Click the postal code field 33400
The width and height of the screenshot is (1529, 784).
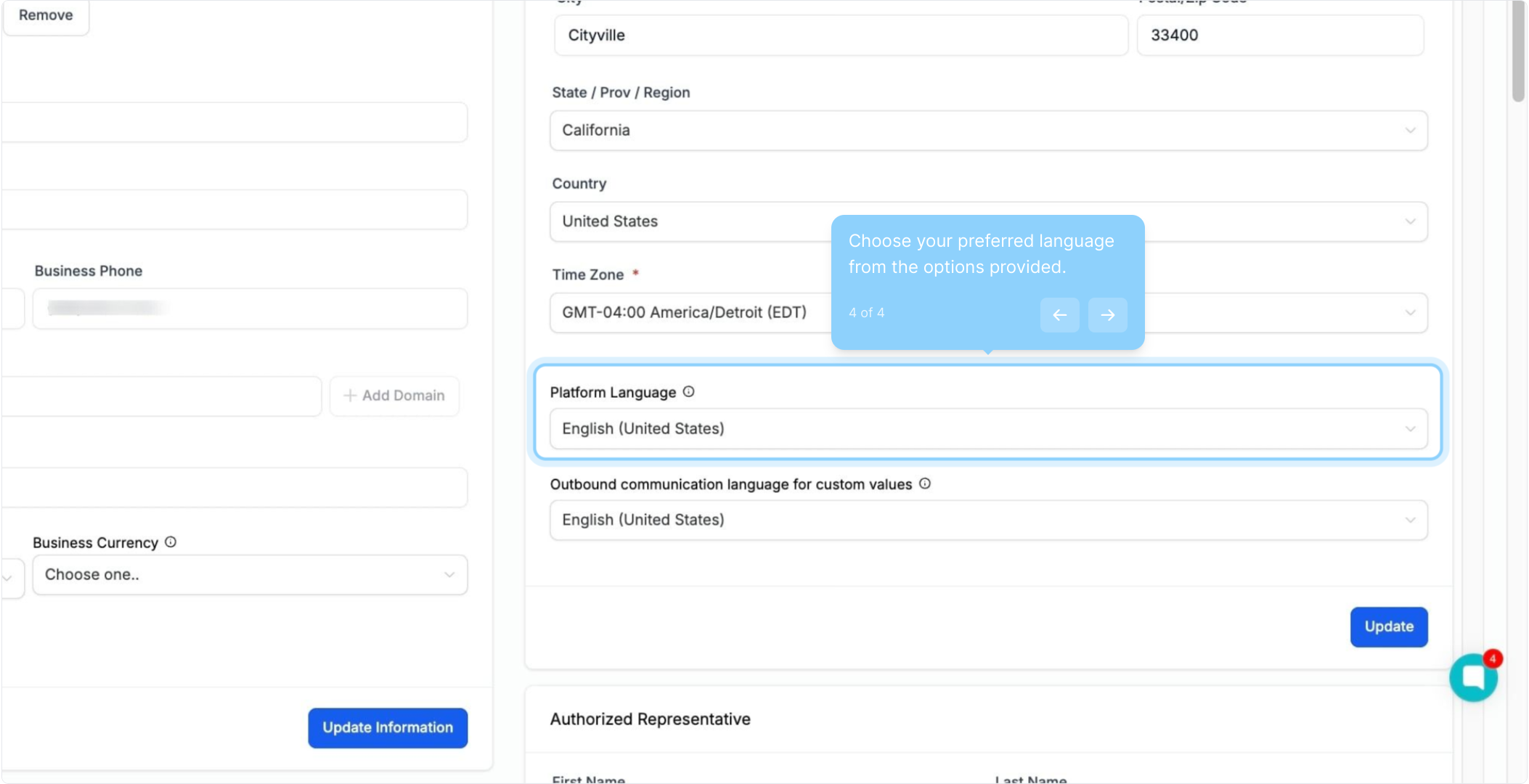pos(1279,36)
